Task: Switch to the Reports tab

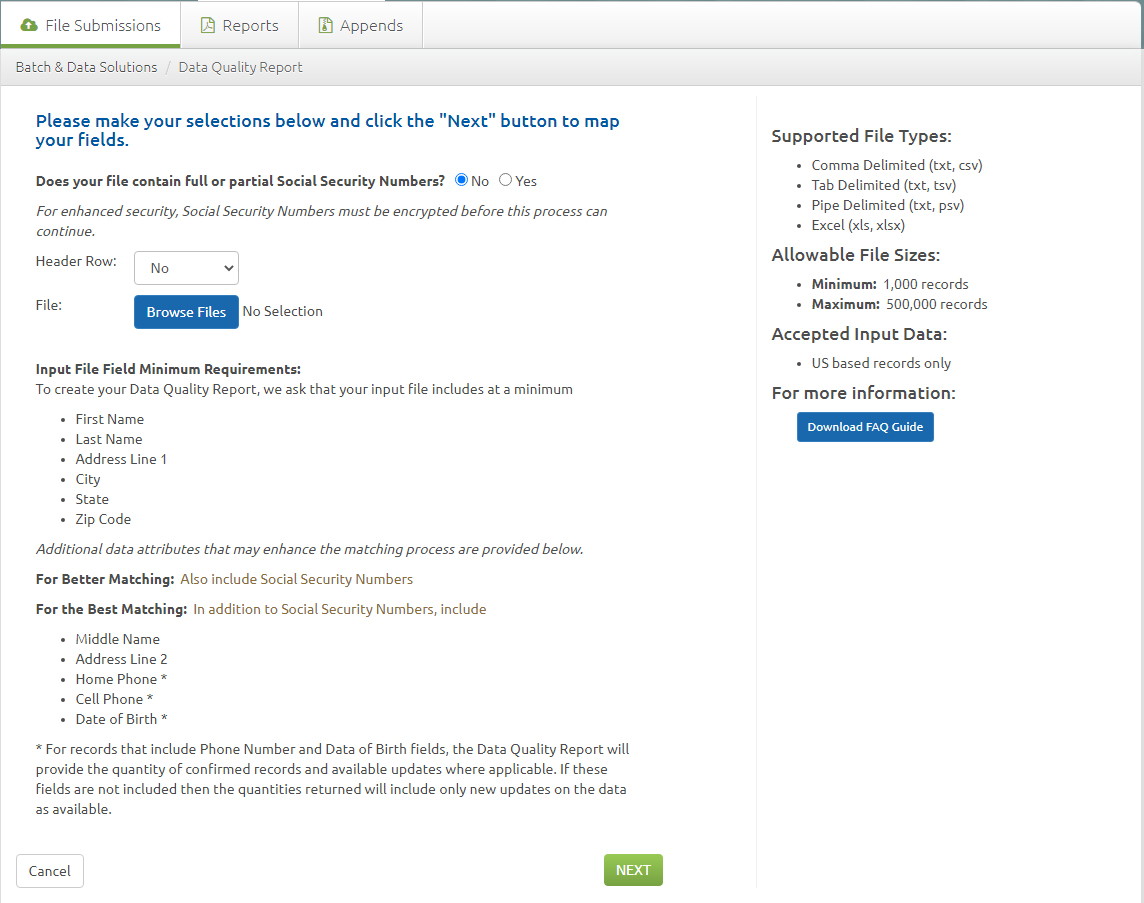Action: (239, 26)
